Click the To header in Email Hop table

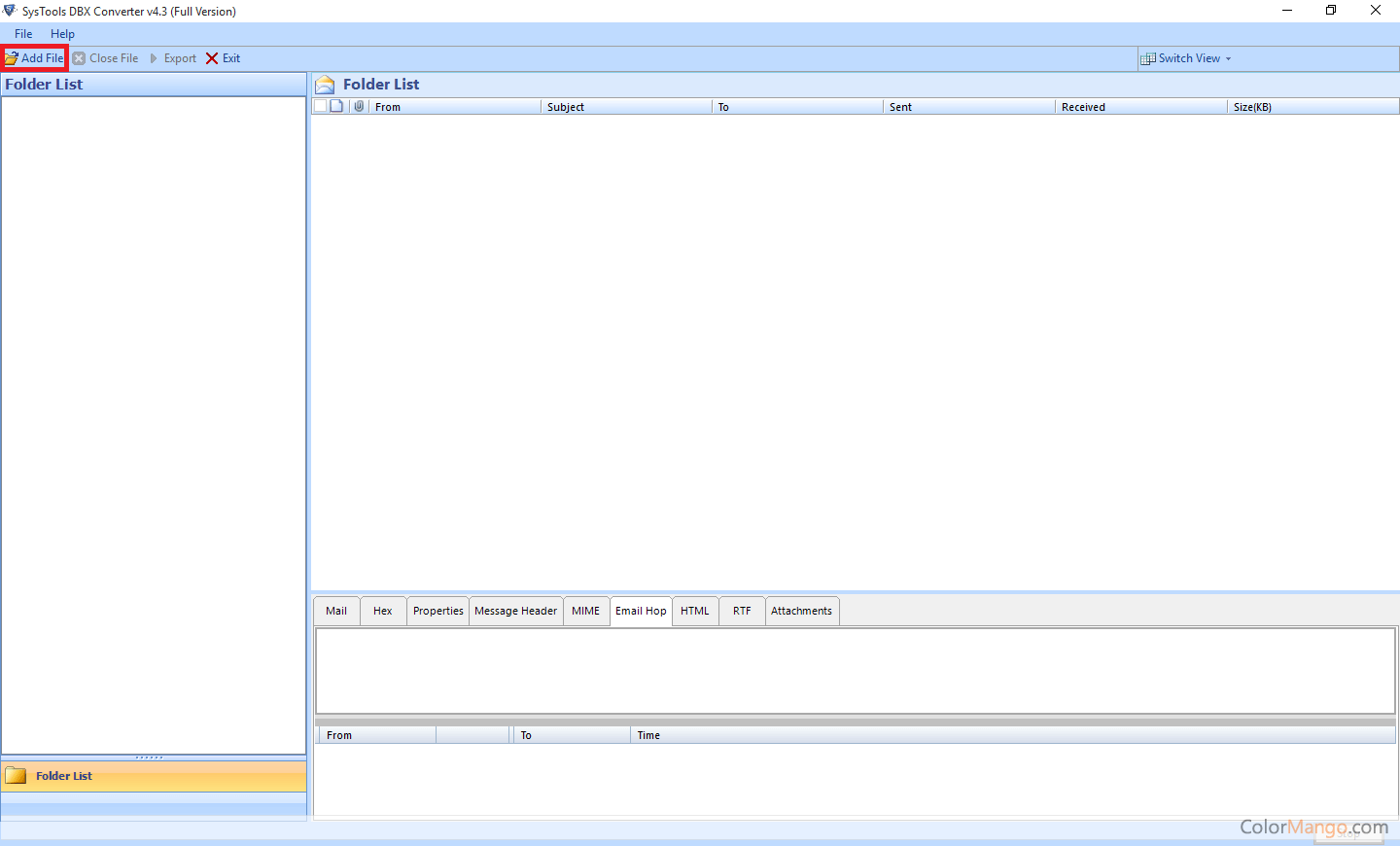tap(572, 735)
